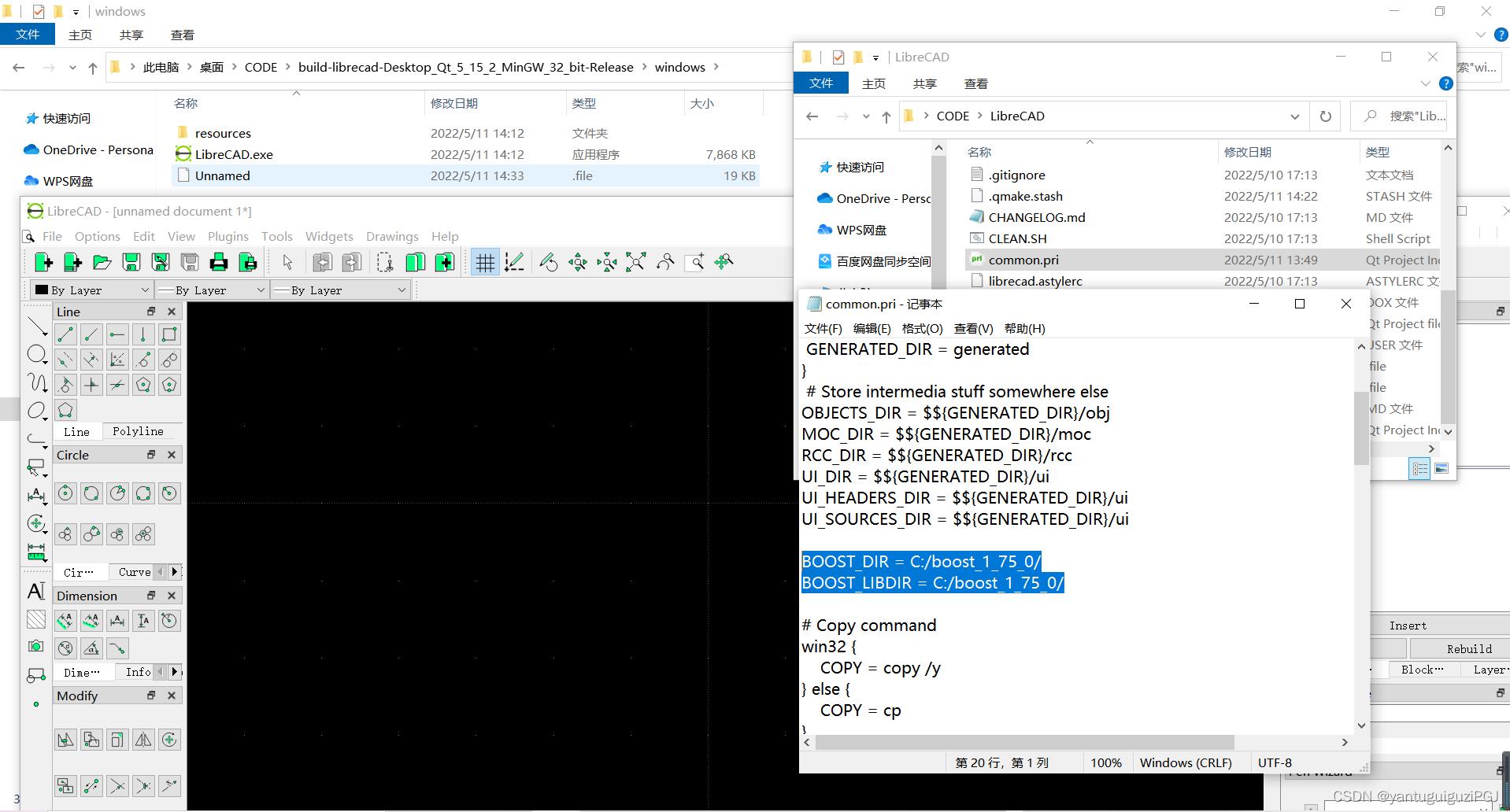Select the 2-point Line tool in Line panel
The height and width of the screenshot is (812, 1510).
[x=65, y=334]
